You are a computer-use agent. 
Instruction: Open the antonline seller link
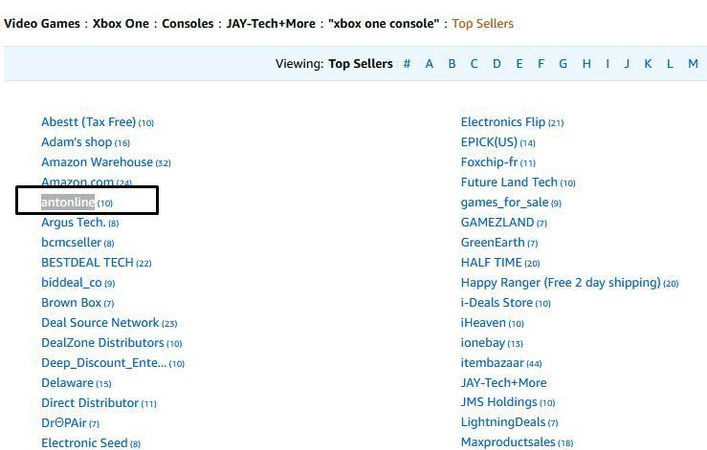pos(68,202)
